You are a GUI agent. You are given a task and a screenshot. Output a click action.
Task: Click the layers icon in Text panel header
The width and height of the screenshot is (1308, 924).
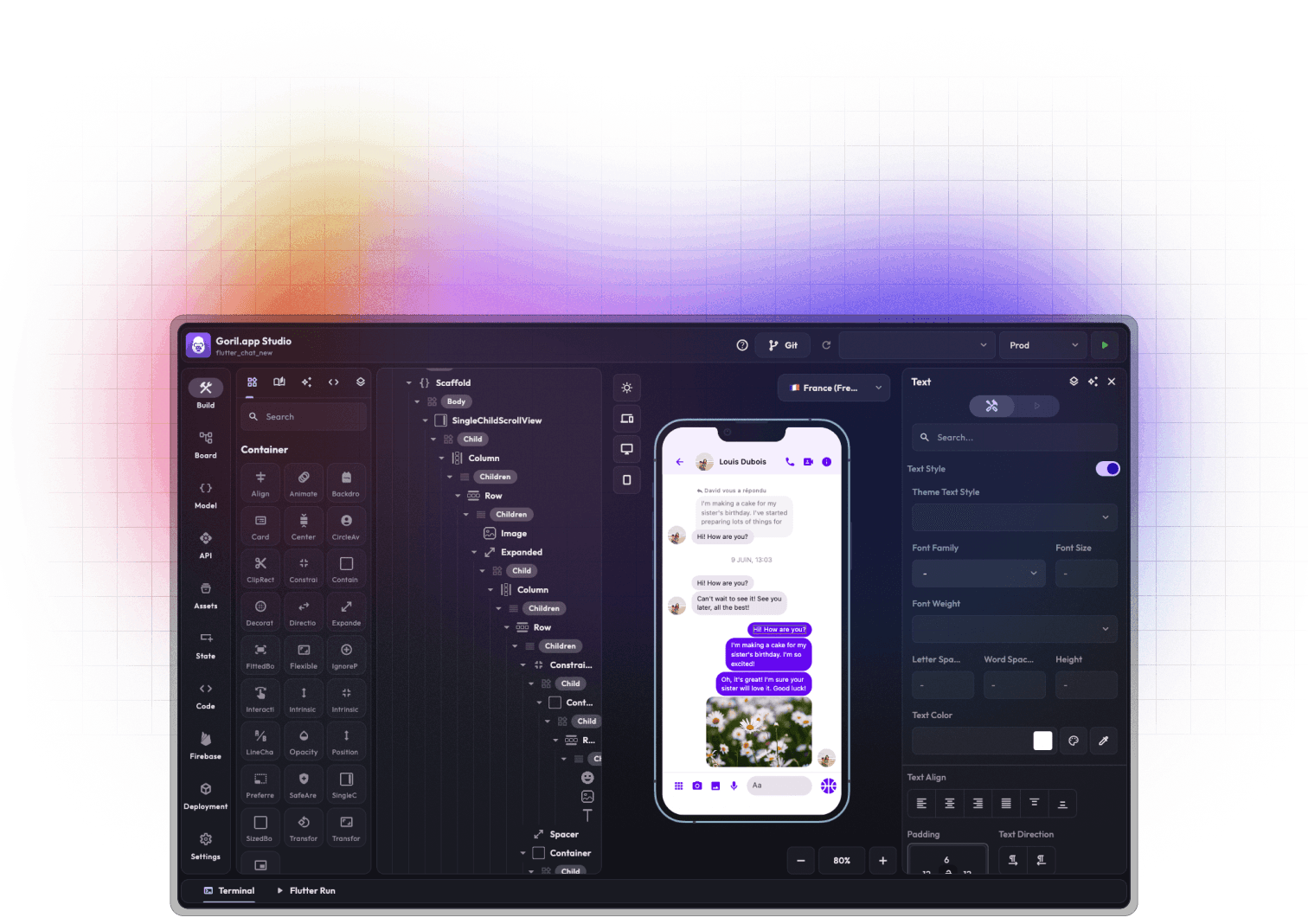(x=1074, y=382)
